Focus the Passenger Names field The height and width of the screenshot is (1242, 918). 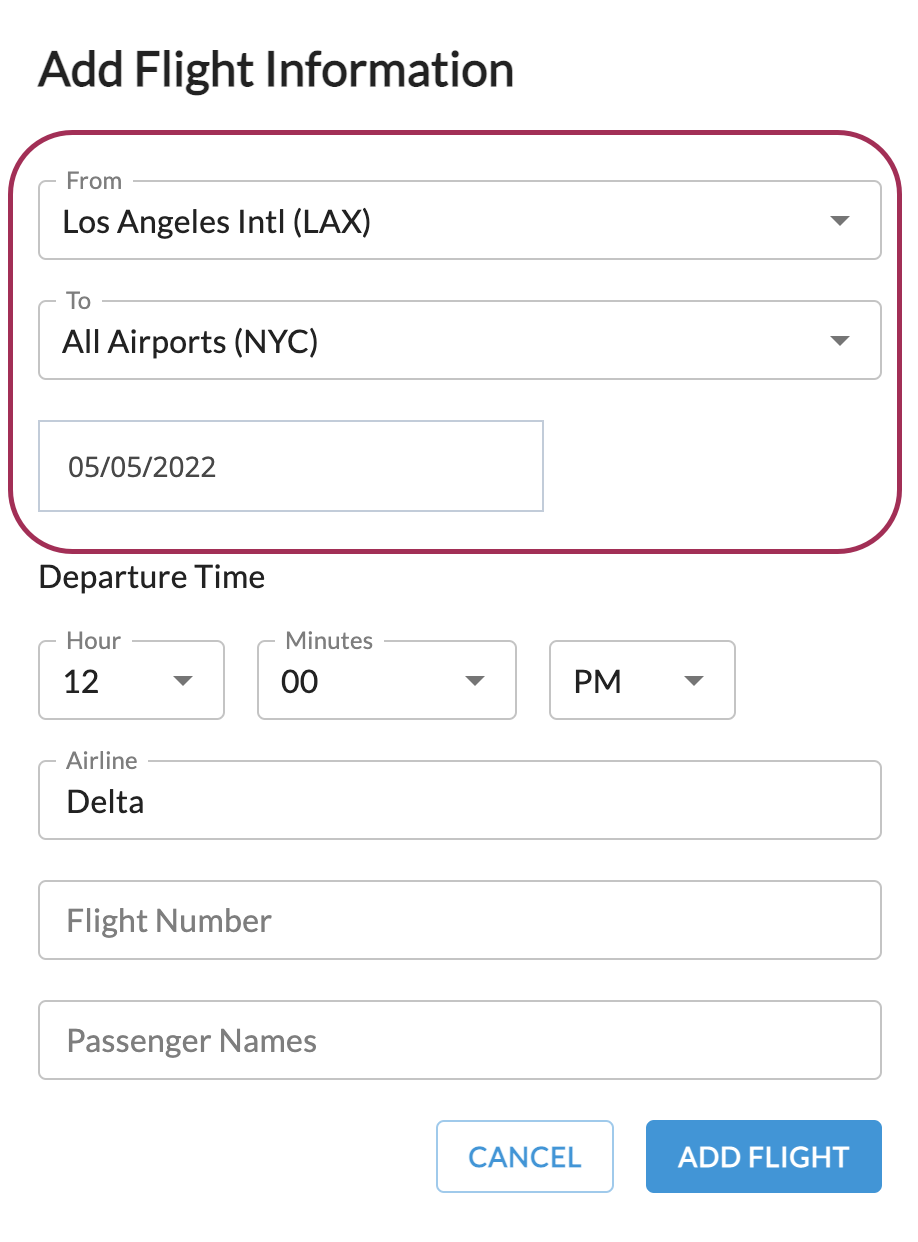coord(460,1040)
